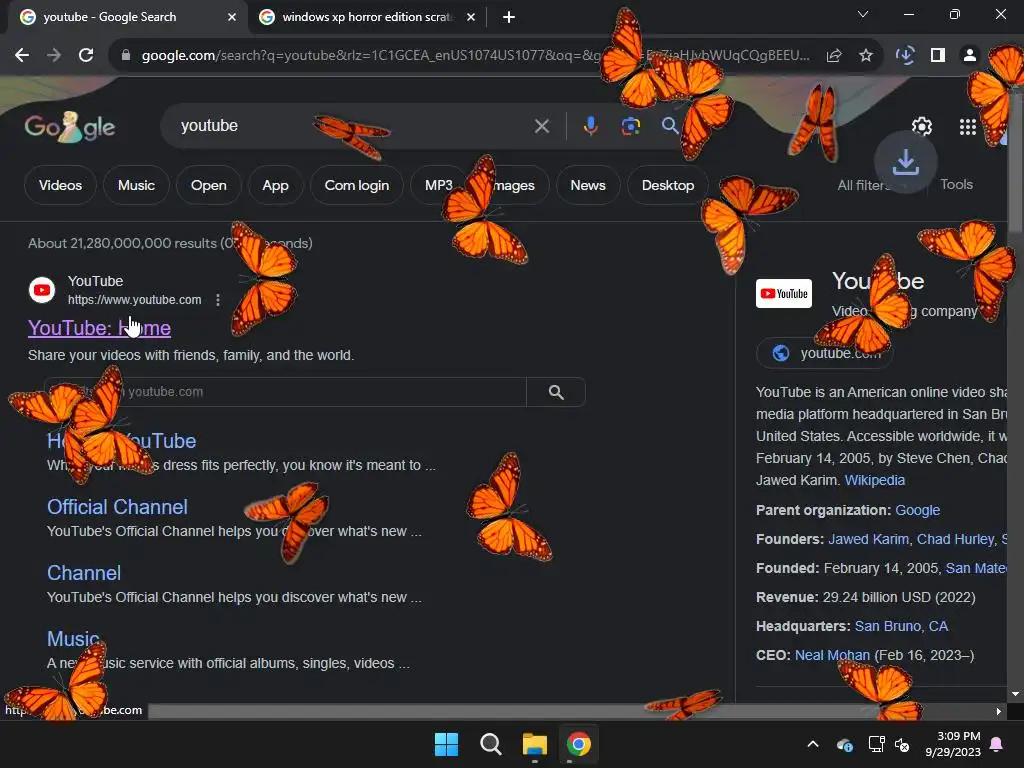Click the YouTube favicon in result
Viewport: 1024px width, 768px height.
(x=42, y=290)
